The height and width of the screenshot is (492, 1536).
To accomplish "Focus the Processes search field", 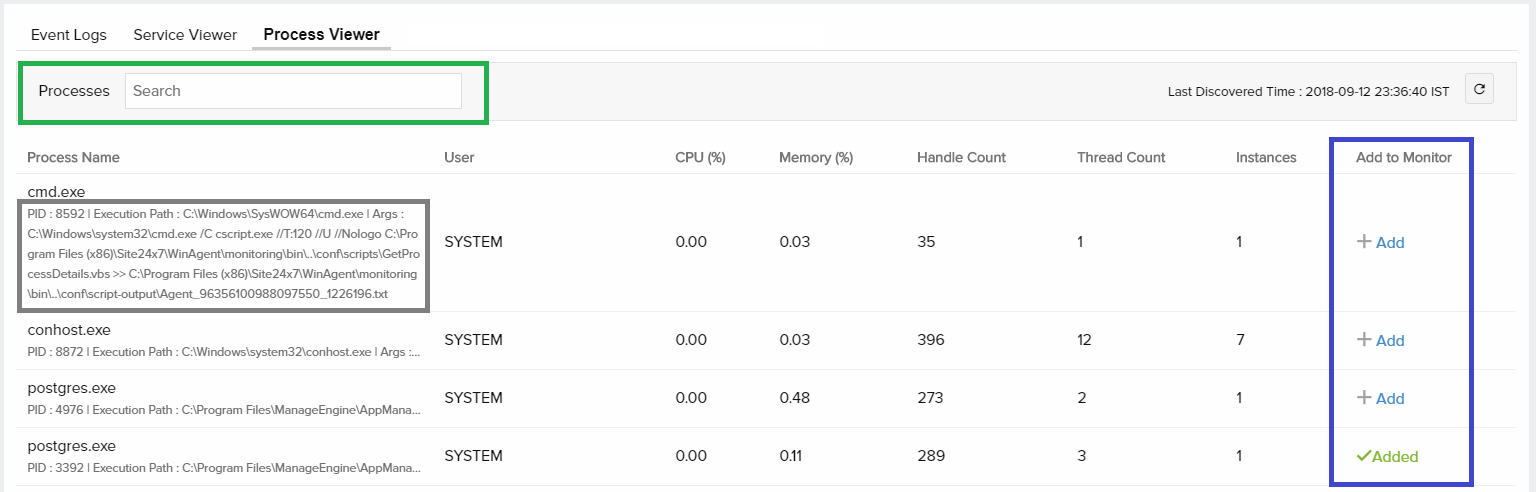I will coord(293,91).
